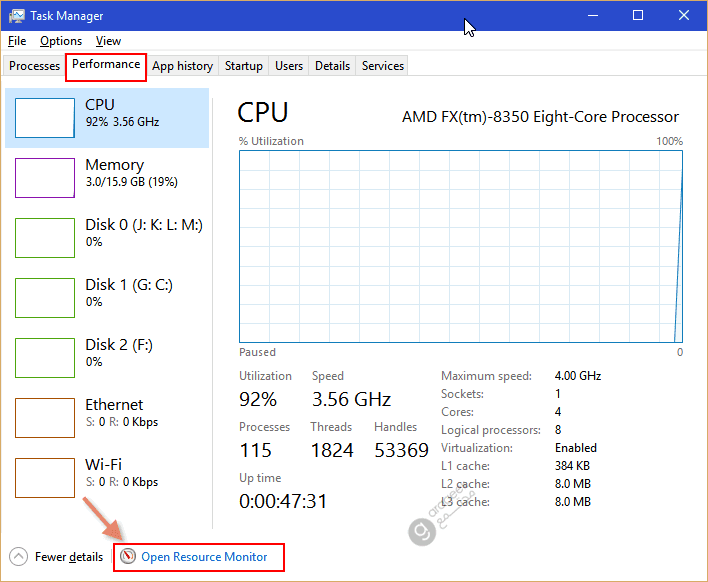This screenshot has height=582, width=708.
Task: Click the AMD FX(tm)-8350 processor name
Action: [x=540, y=117]
